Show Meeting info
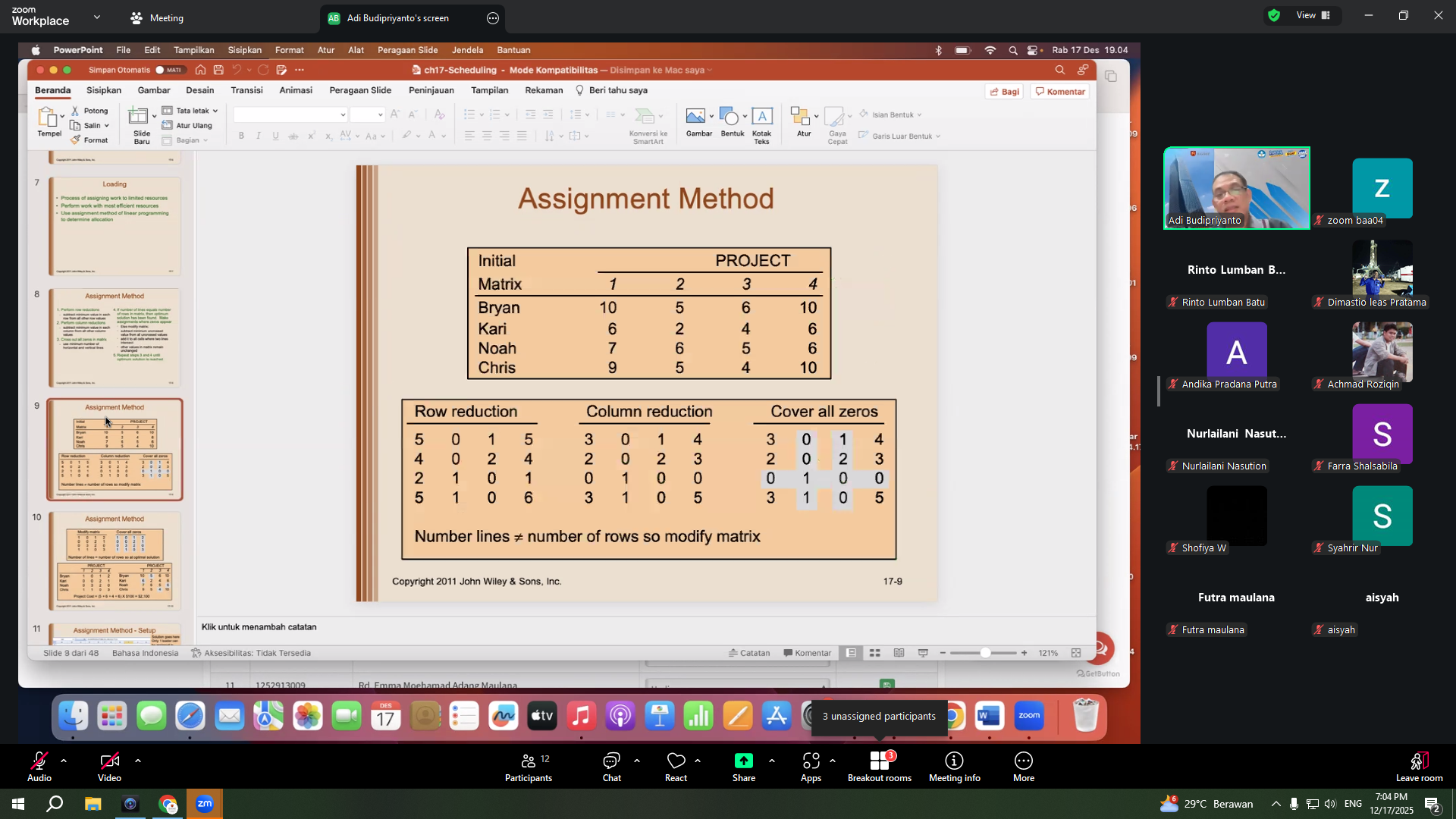The image size is (1456, 819). [954, 766]
